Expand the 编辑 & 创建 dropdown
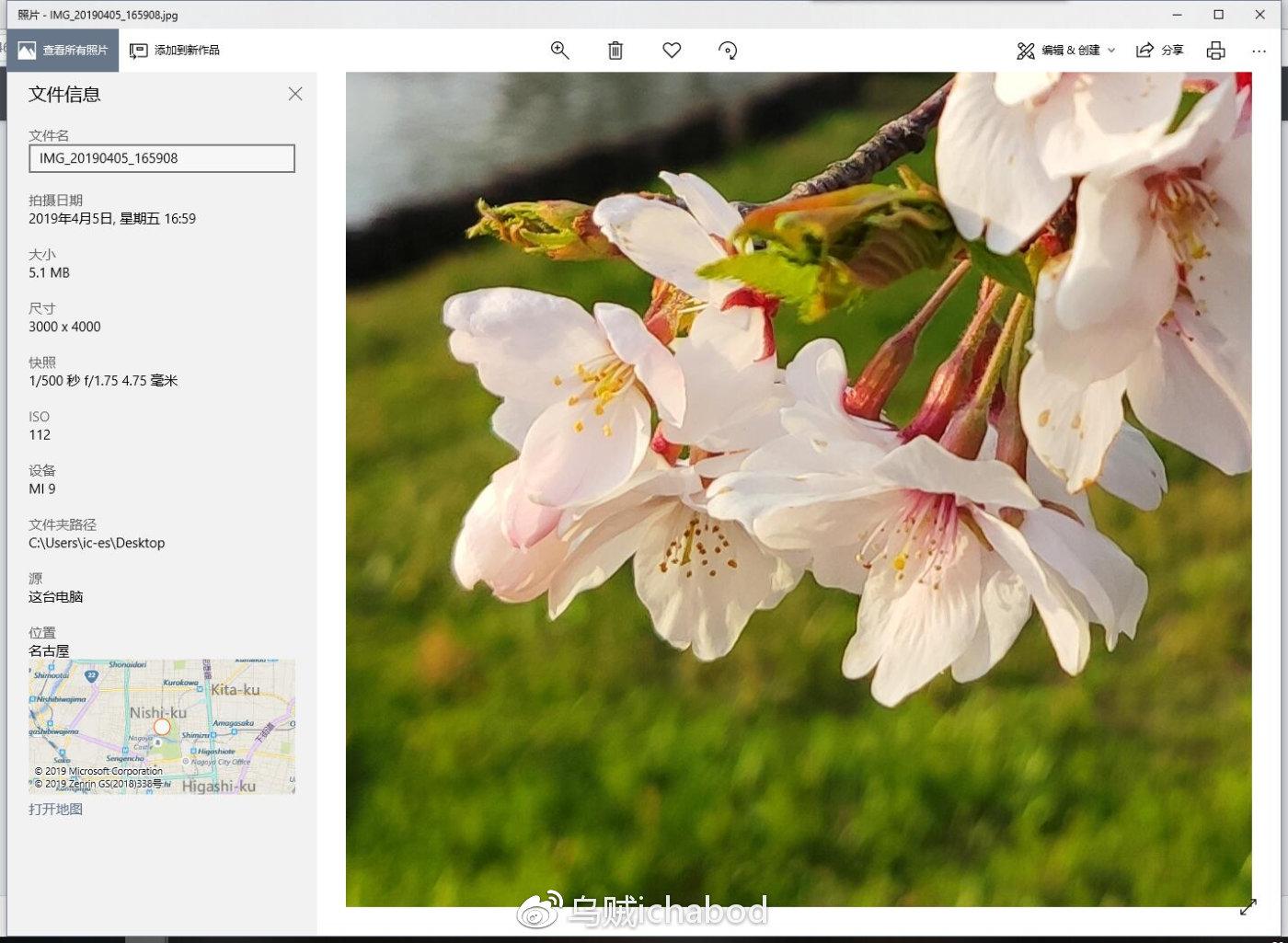 [x=1066, y=51]
